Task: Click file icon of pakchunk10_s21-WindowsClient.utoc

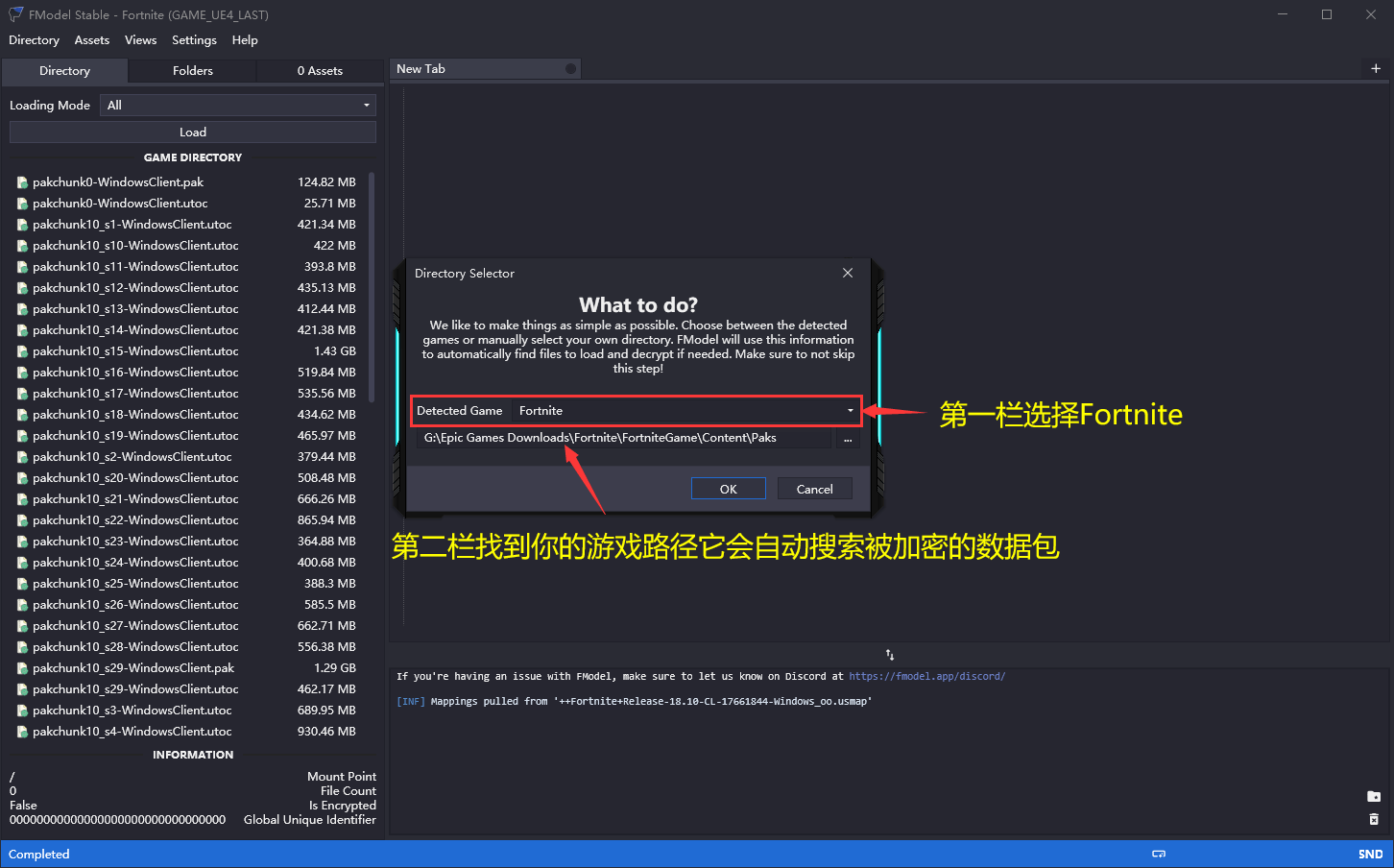Action: pyautogui.click(x=22, y=499)
